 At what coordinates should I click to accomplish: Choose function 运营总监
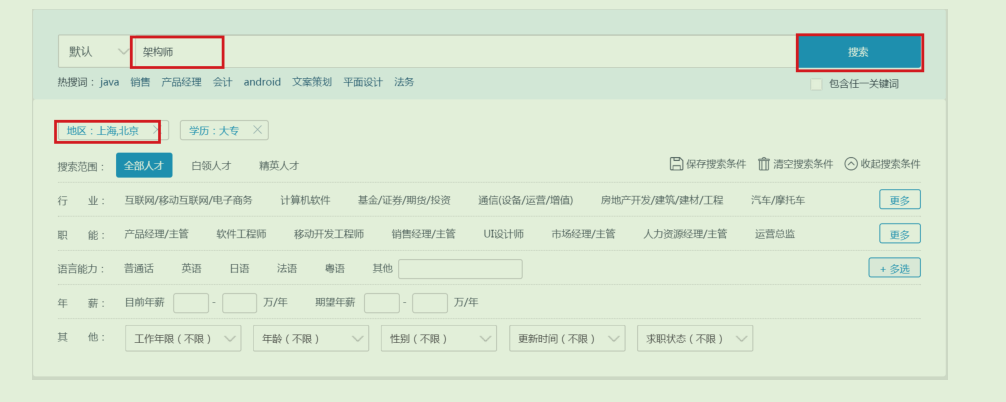775,234
